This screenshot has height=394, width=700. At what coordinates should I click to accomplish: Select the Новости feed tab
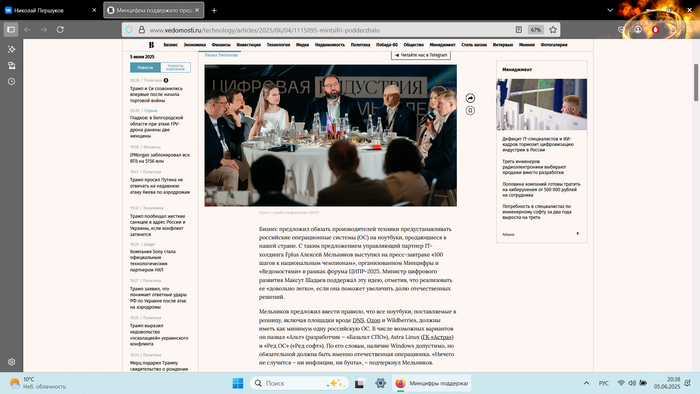tap(145, 67)
